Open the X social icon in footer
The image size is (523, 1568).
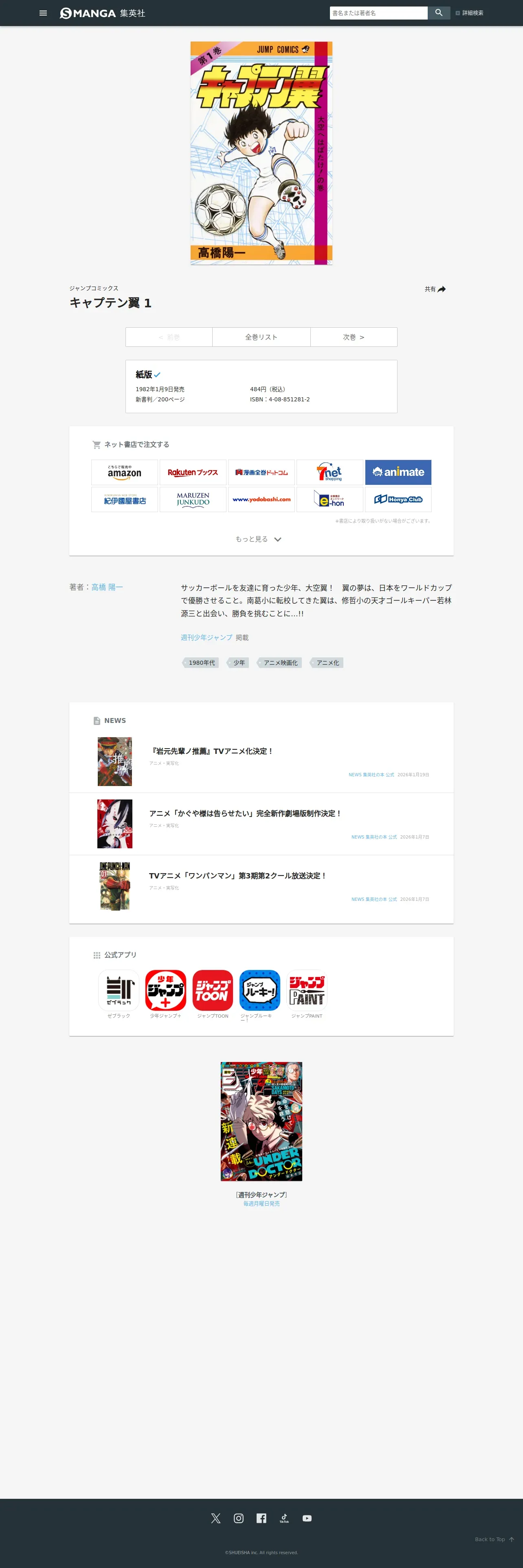pyautogui.click(x=215, y=1518)
